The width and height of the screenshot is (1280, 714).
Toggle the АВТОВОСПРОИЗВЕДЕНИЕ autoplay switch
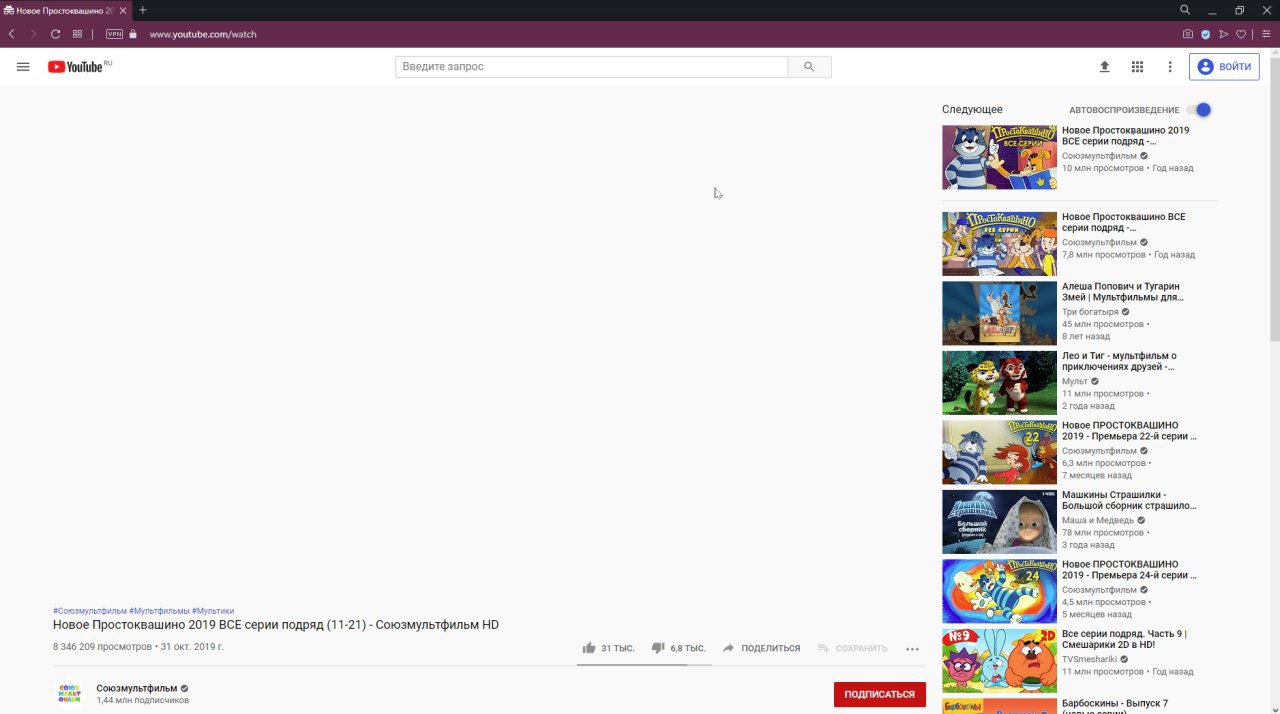[x=1199, y=110]
